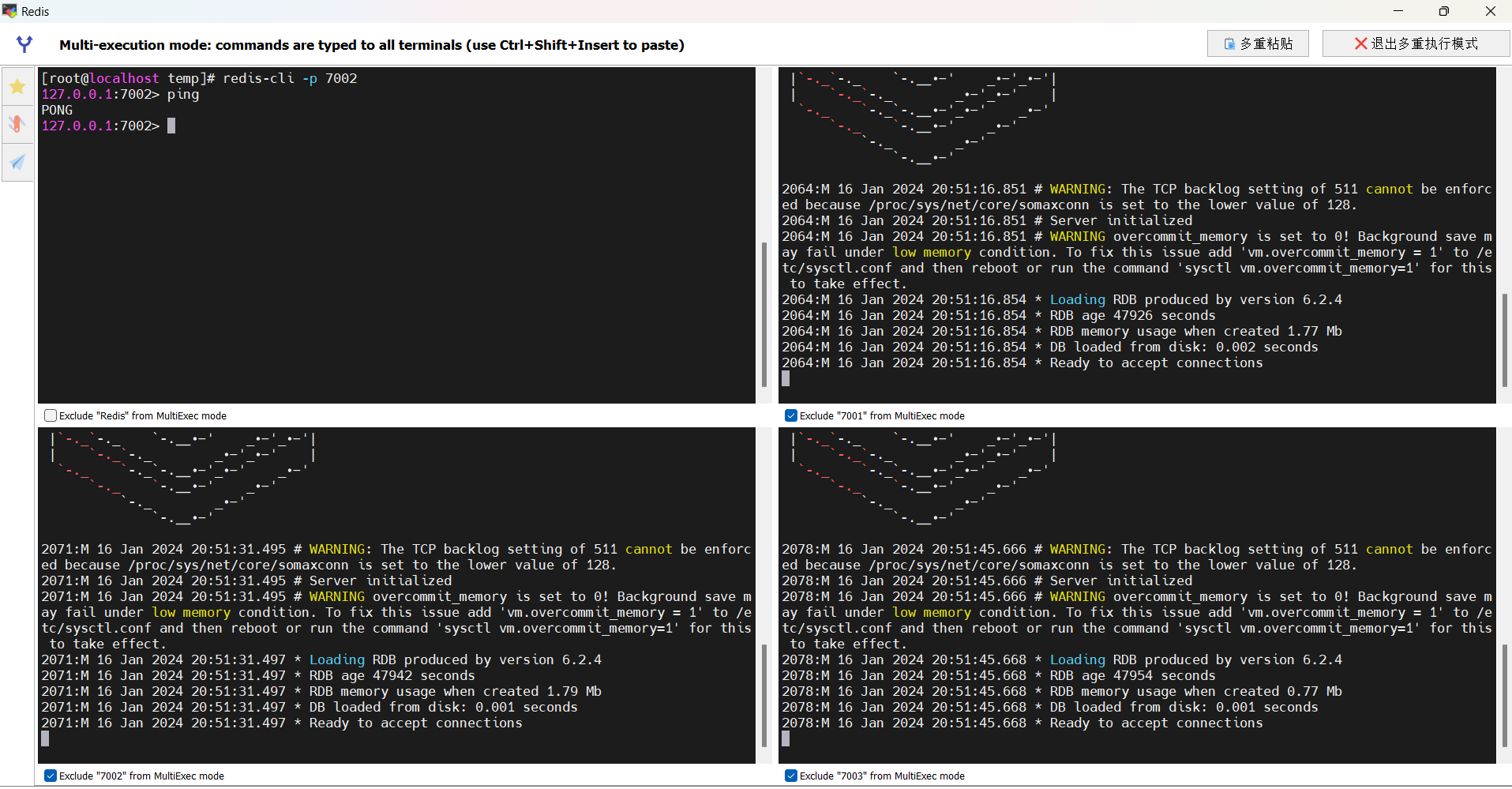Close the Redis window

point(1491,11)
